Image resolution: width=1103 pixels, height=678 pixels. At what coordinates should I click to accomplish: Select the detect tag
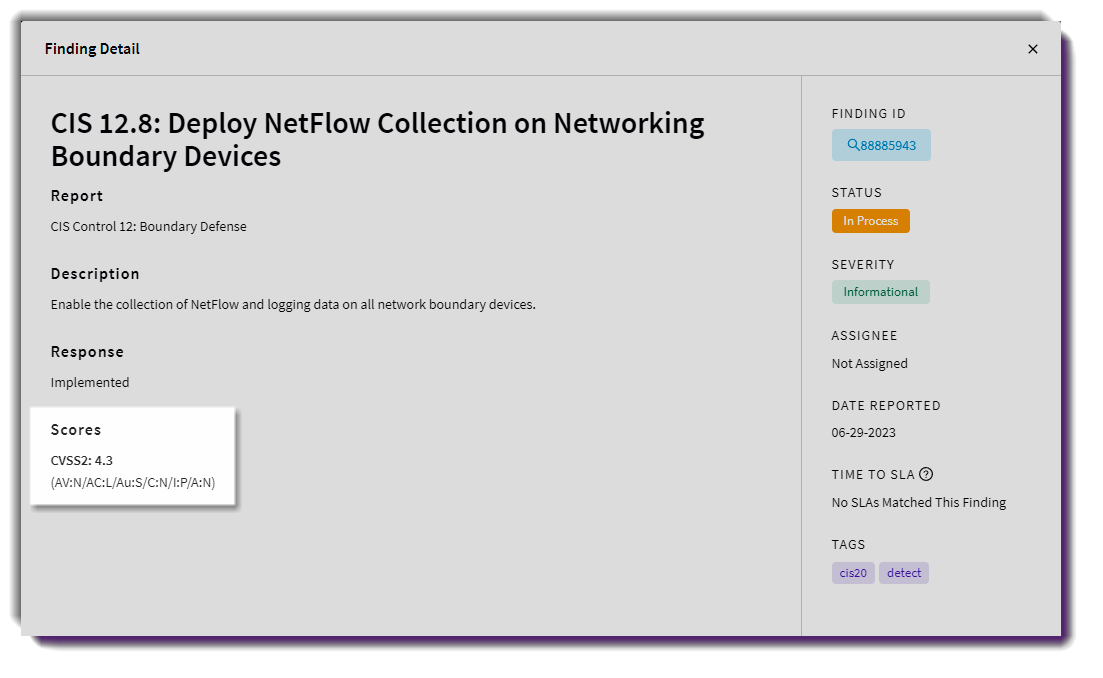click(903, 573)
